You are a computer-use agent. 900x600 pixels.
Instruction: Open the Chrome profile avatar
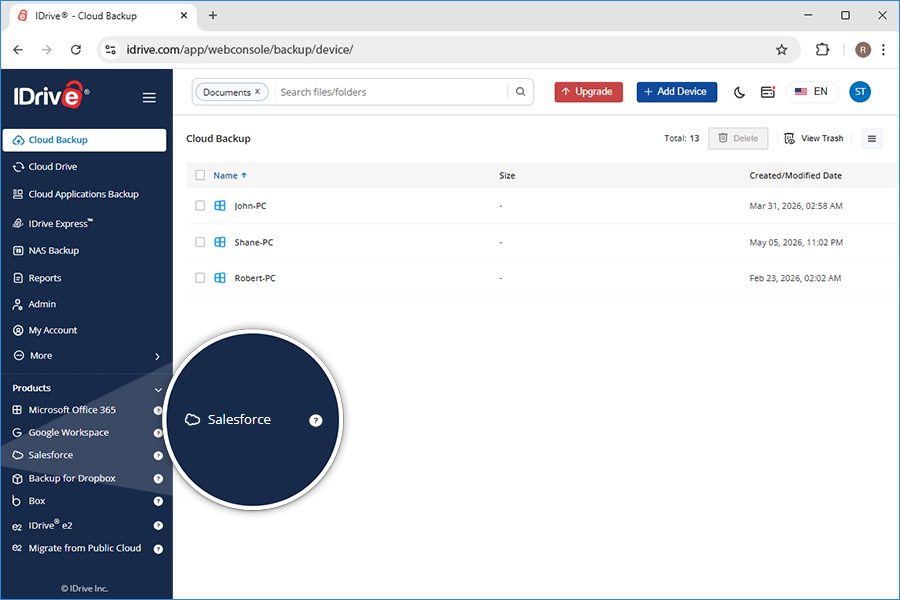863,50
